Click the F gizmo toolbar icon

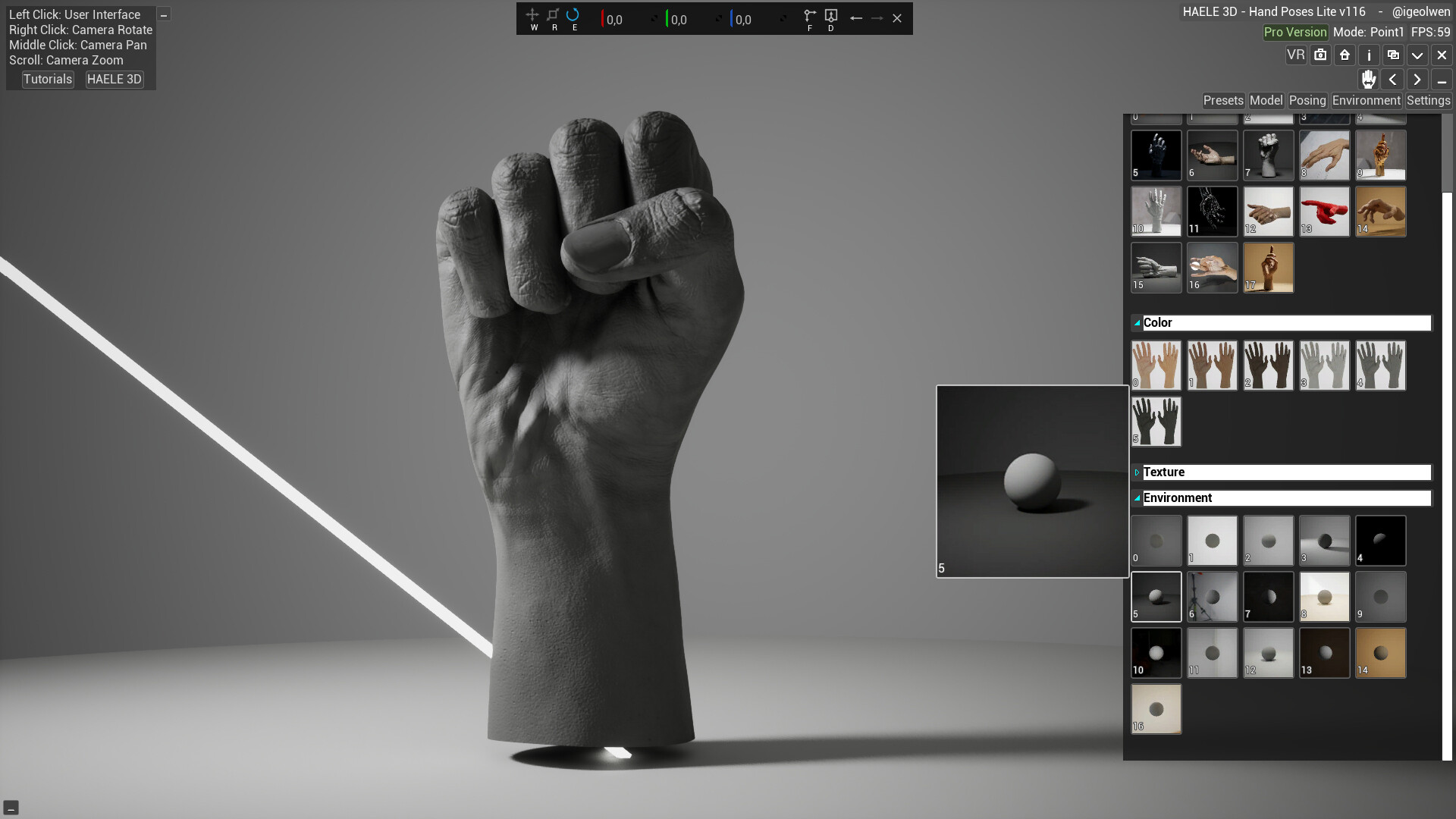pyautogui.click(x=810, y=15)
